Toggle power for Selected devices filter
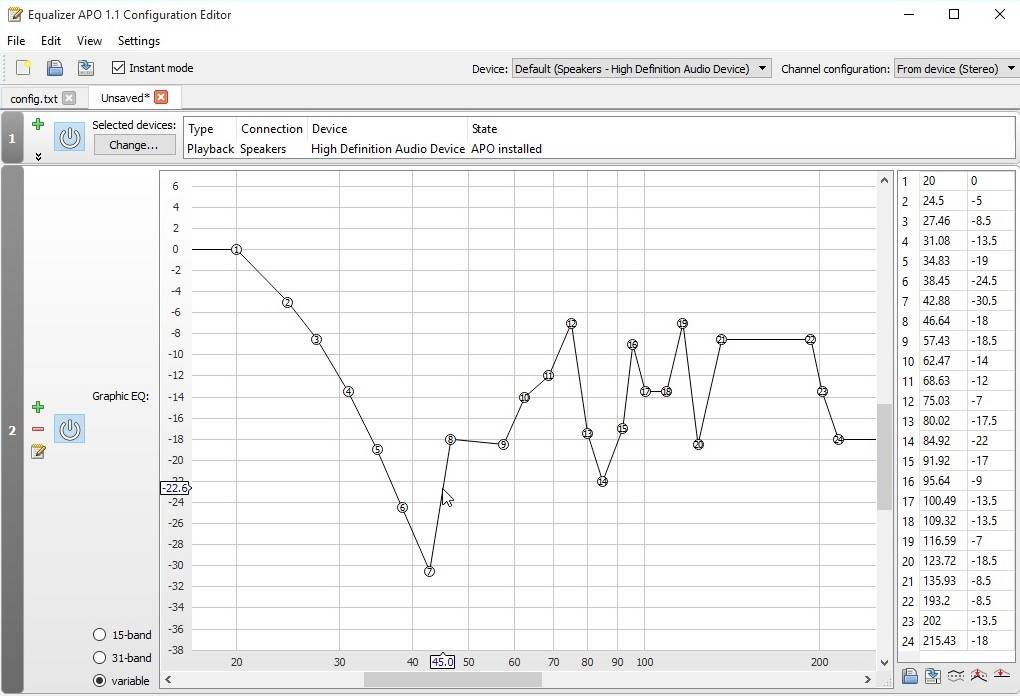This screenshot has height=696, width=1020. tap(70, 137)
